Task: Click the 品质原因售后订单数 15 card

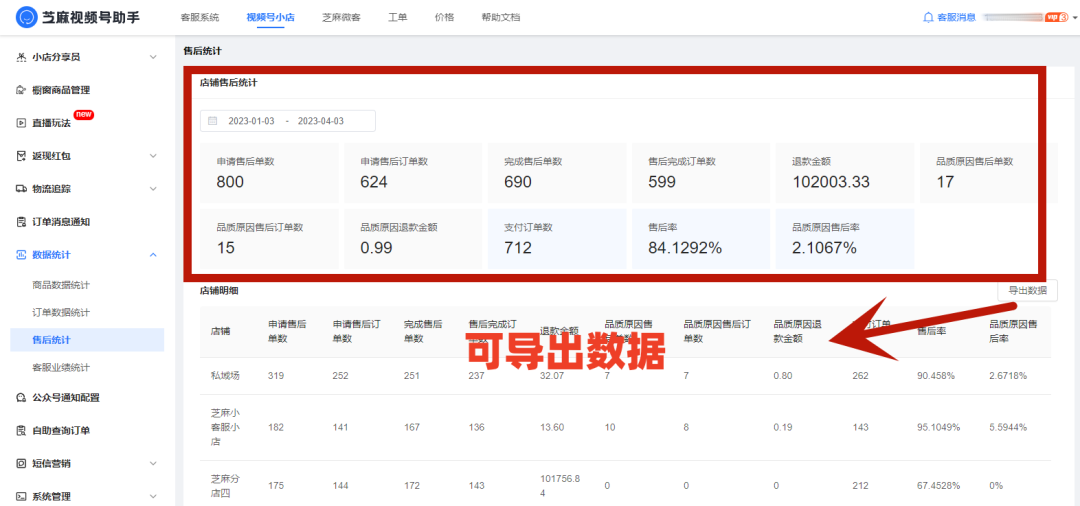Action: [269, 239]
